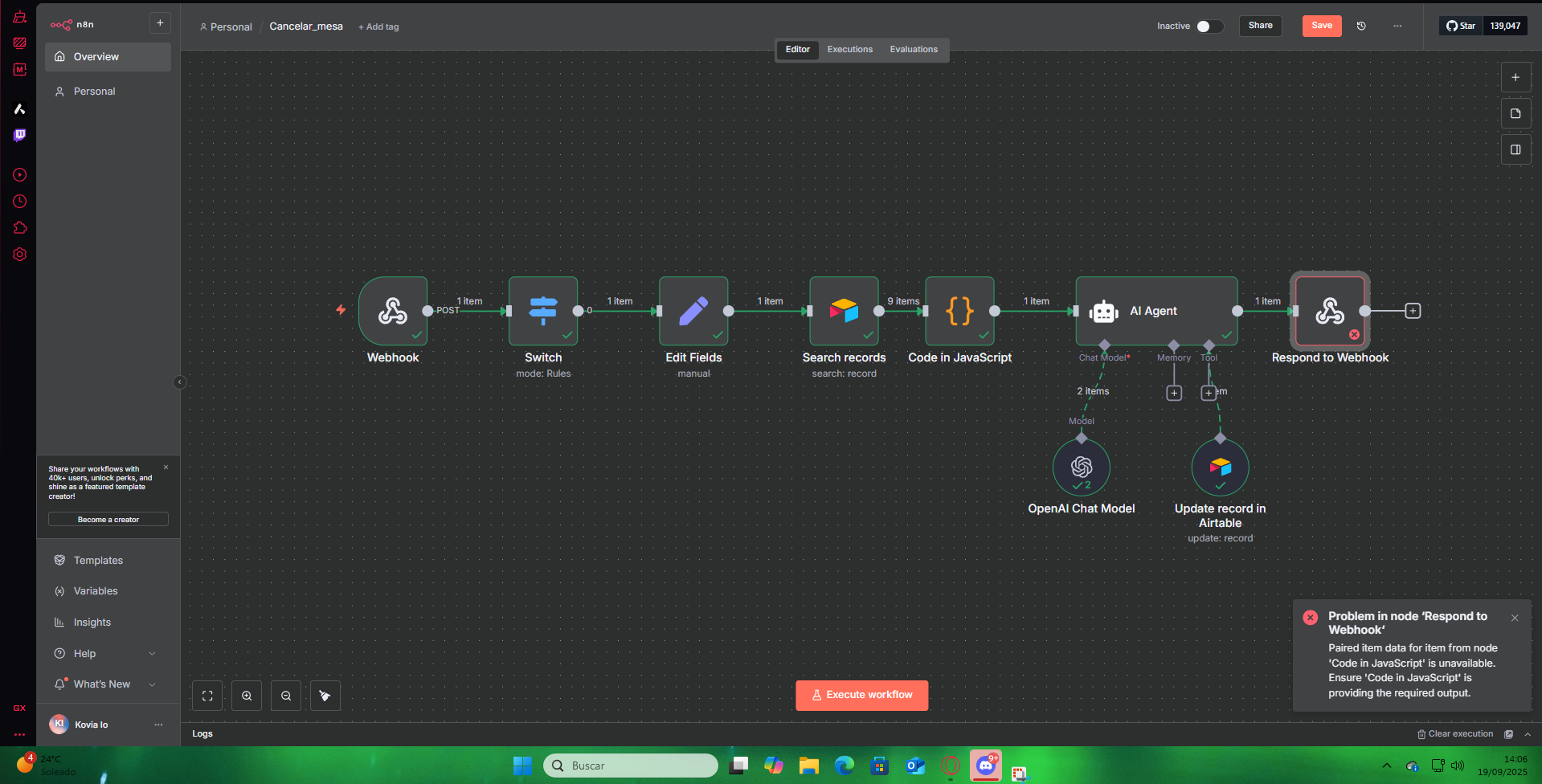The image size is (1542, 784).
Task: Select the Switch node on canvas
Action: click(542, 311)
